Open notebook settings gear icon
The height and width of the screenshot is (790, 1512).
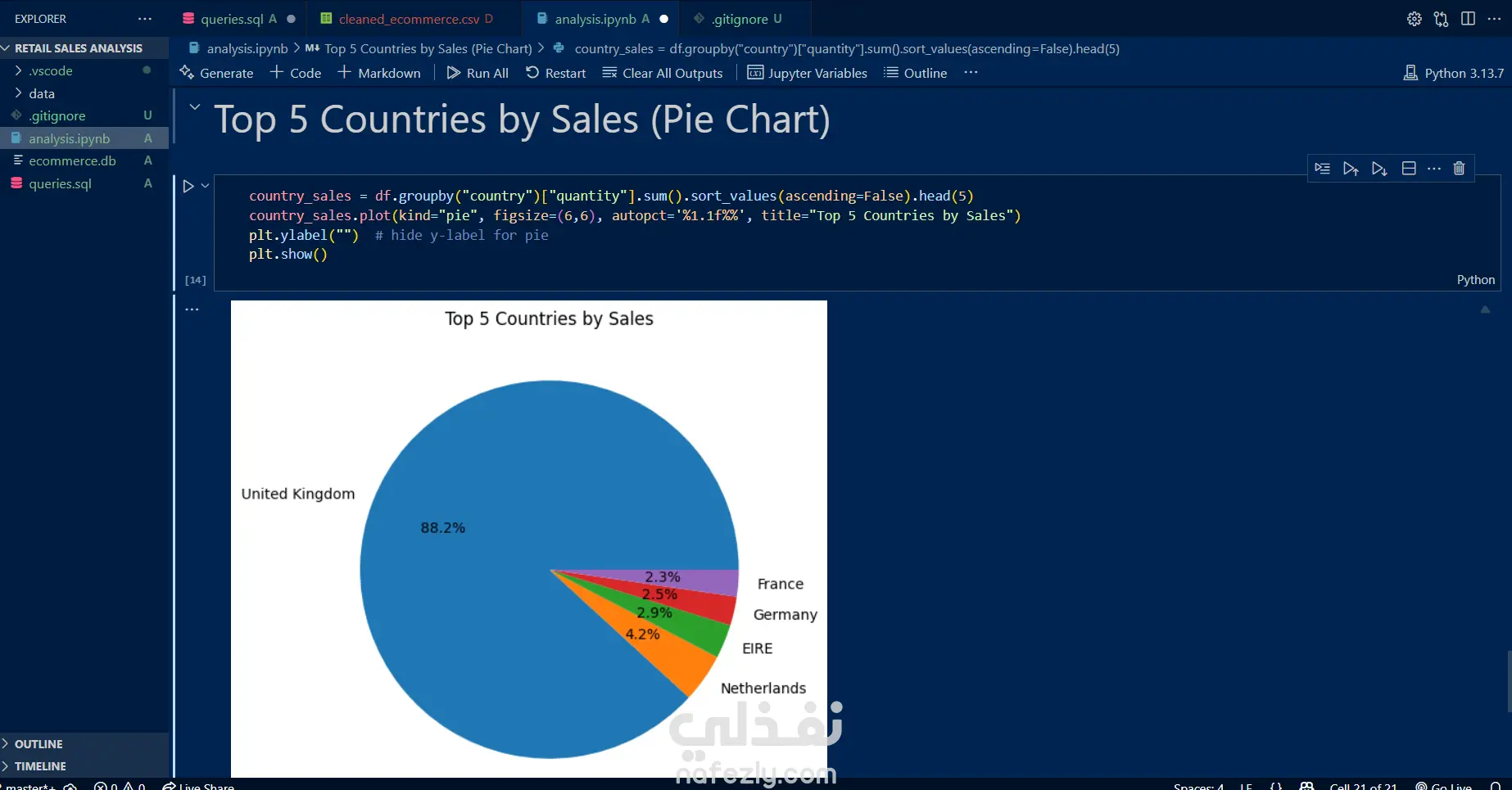(1414, 19)
